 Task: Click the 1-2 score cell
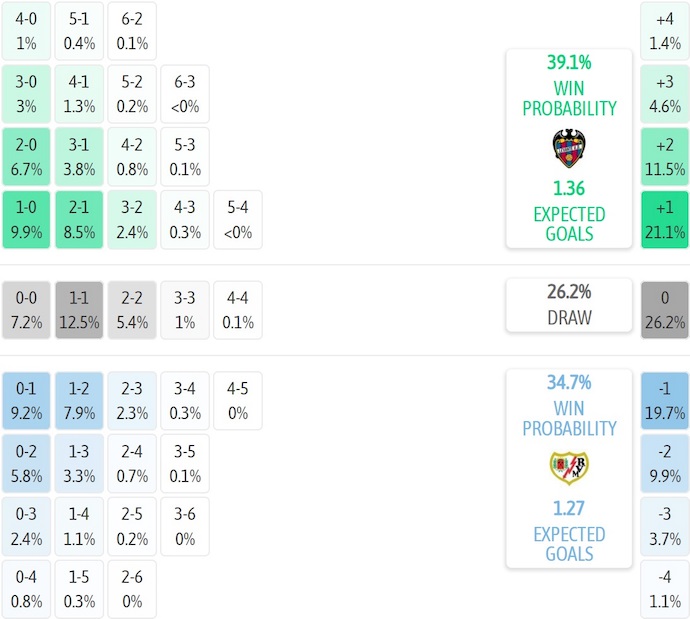point(79,400)
